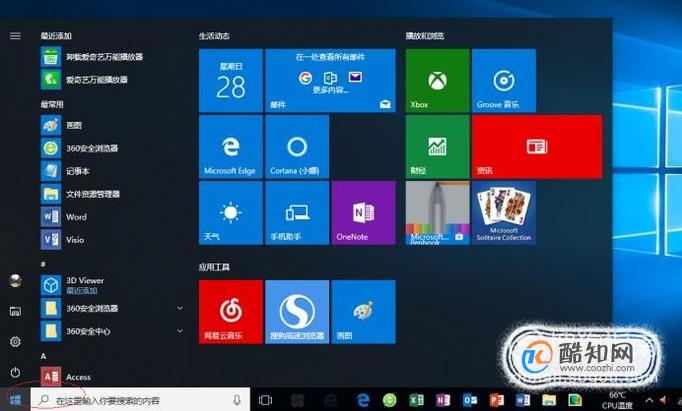Screen dimensions: 682x411
Task: Click the A letter header in app list
Action: (x=43, y=356)
